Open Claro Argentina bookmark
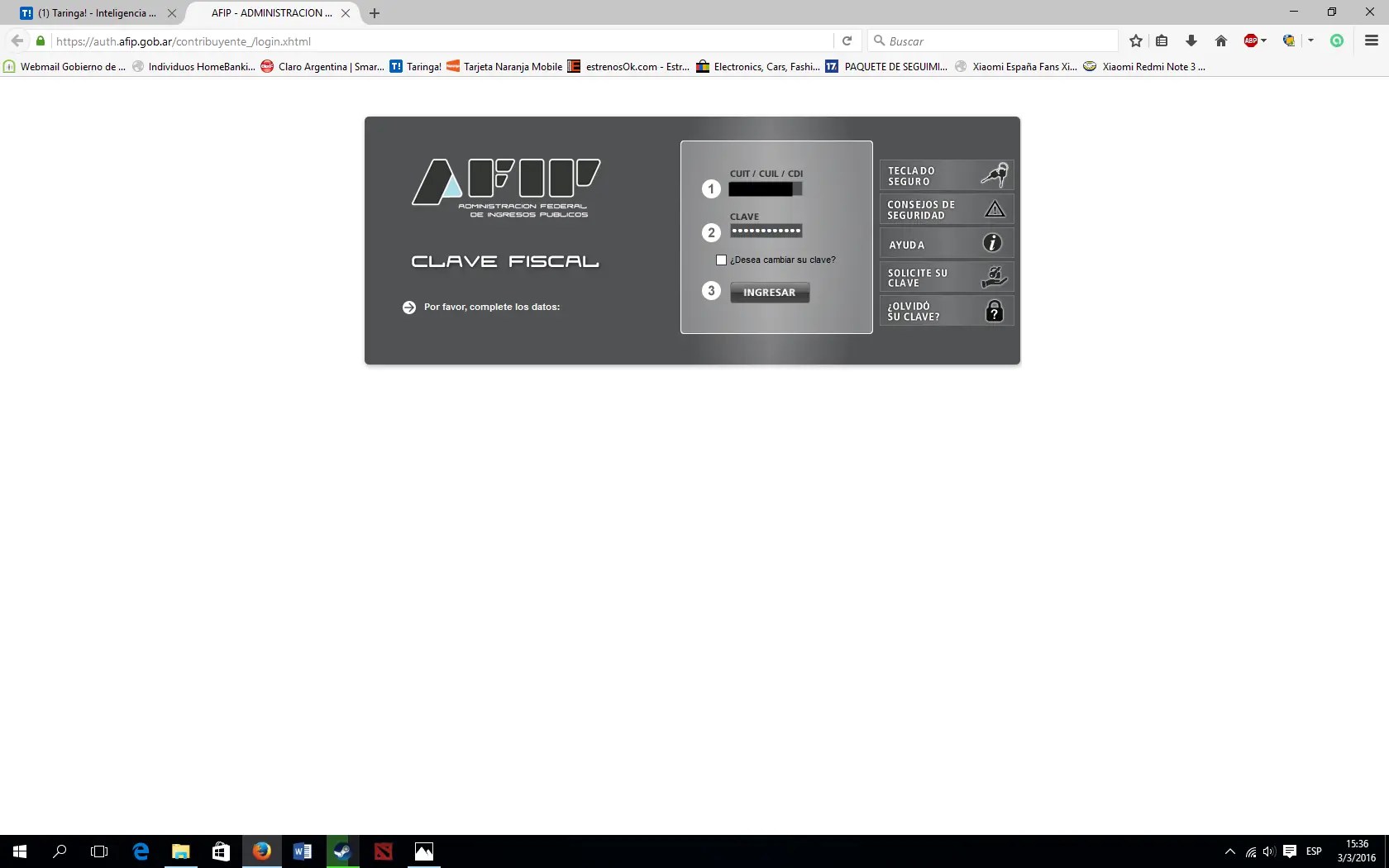 pos(322,67)
